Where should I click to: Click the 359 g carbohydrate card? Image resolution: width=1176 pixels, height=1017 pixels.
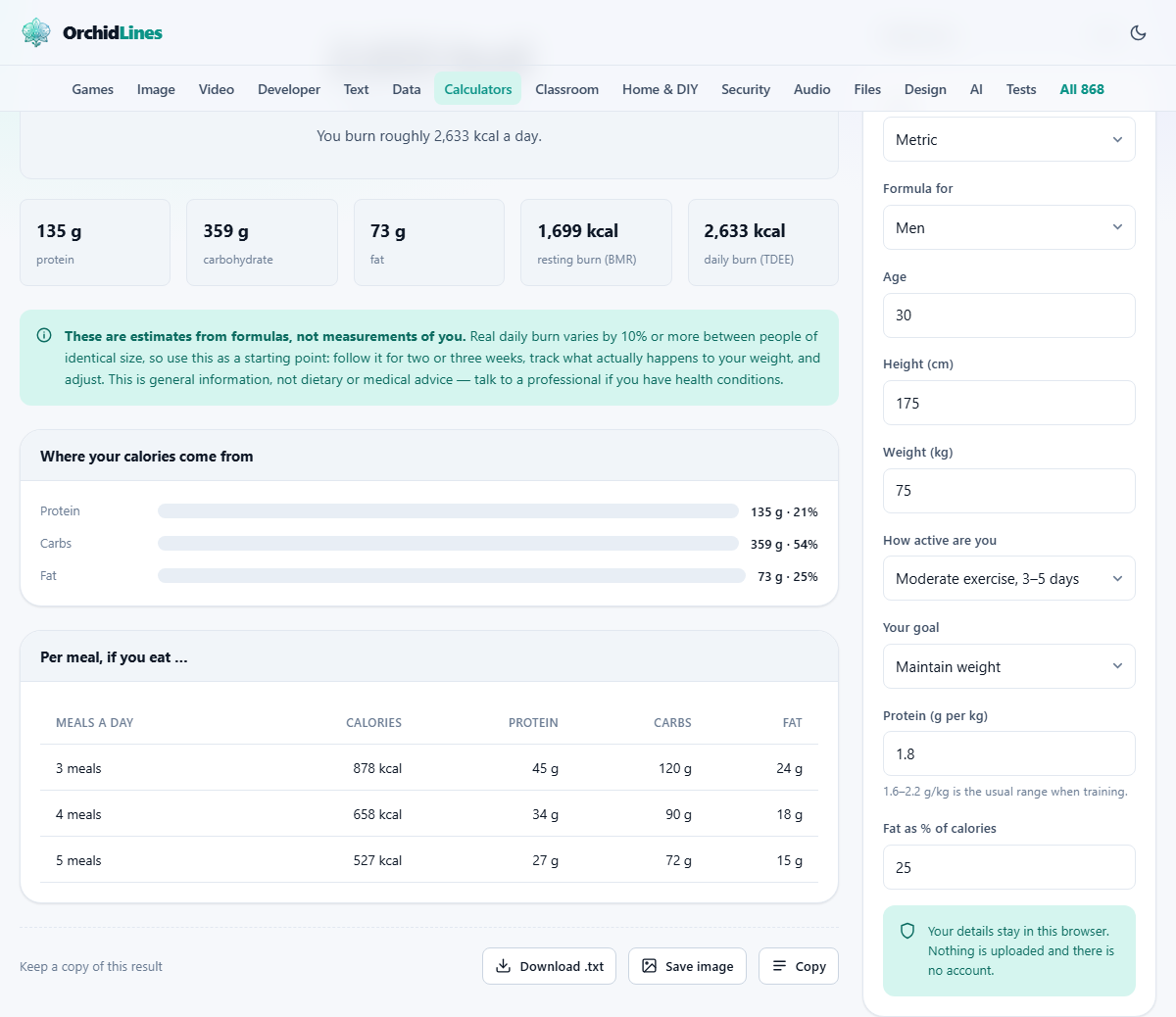coord(262,243)
